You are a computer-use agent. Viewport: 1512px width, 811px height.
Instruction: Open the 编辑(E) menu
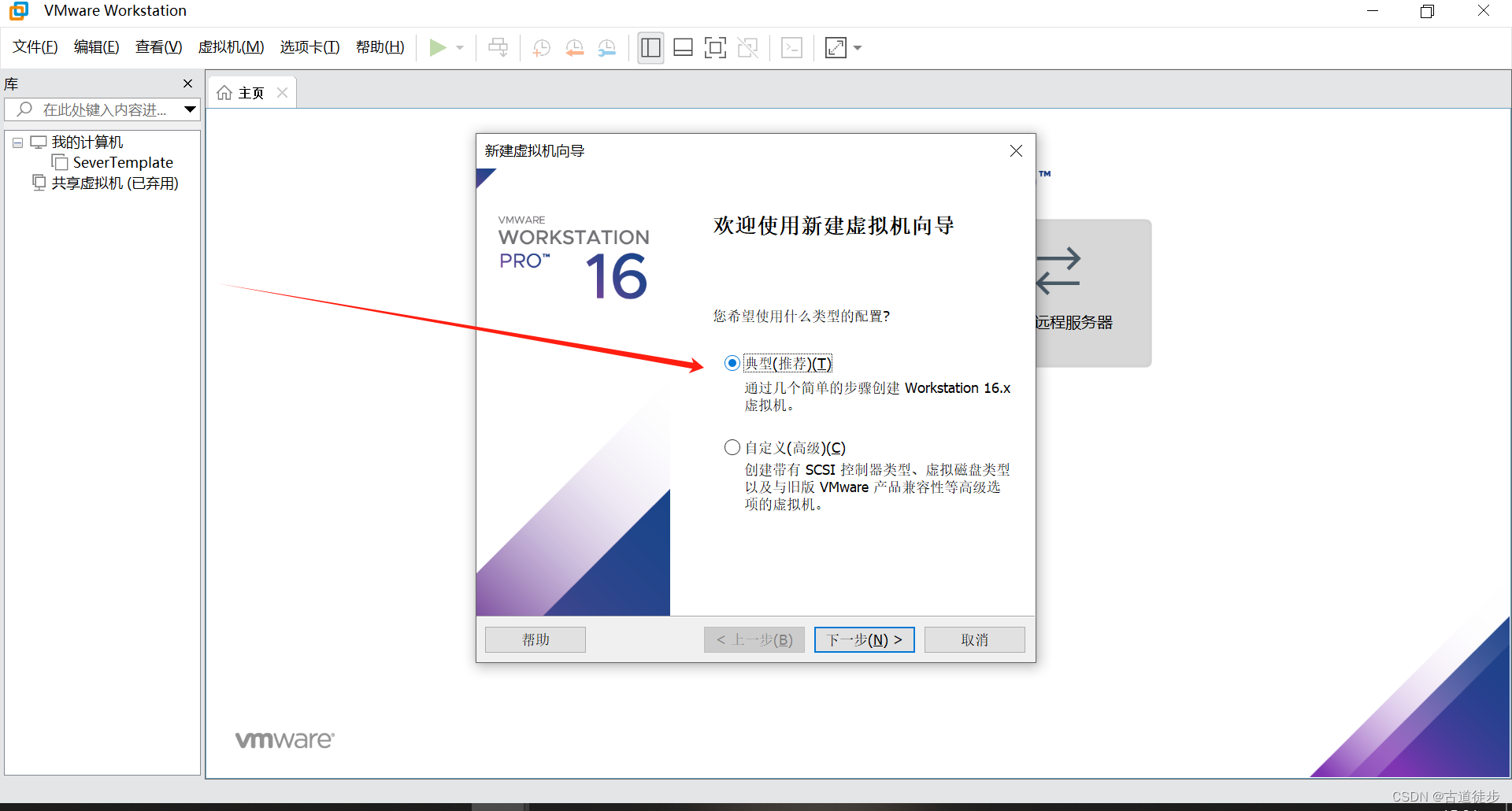pos(97,47)
